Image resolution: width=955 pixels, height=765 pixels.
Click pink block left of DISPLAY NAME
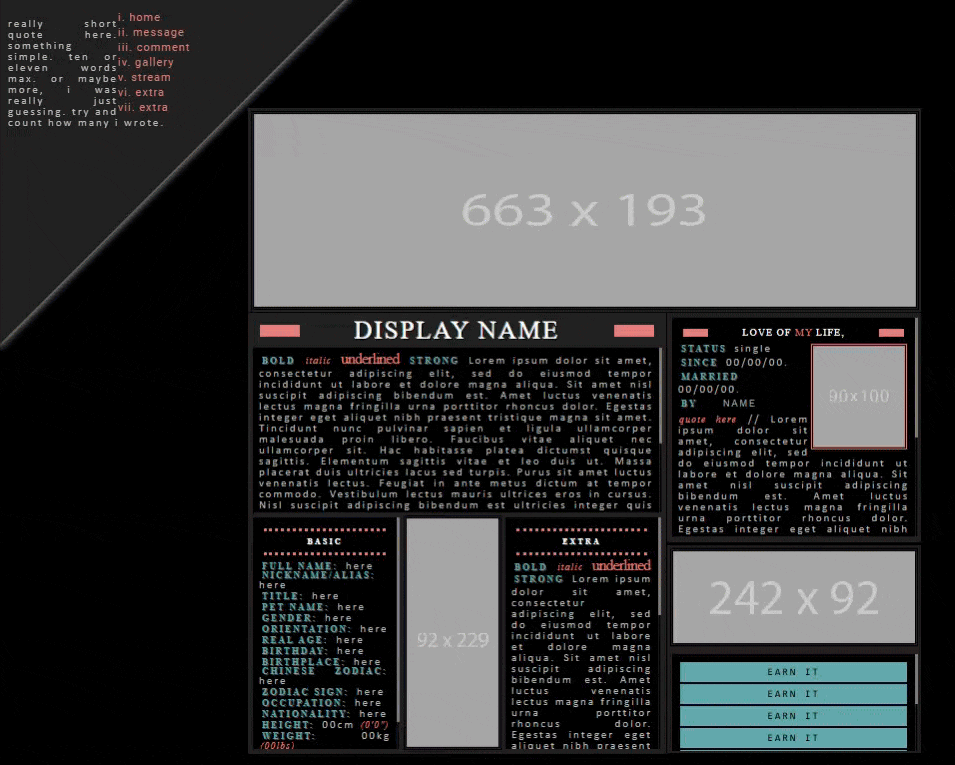pyautogui.click(x=280, y=331)
